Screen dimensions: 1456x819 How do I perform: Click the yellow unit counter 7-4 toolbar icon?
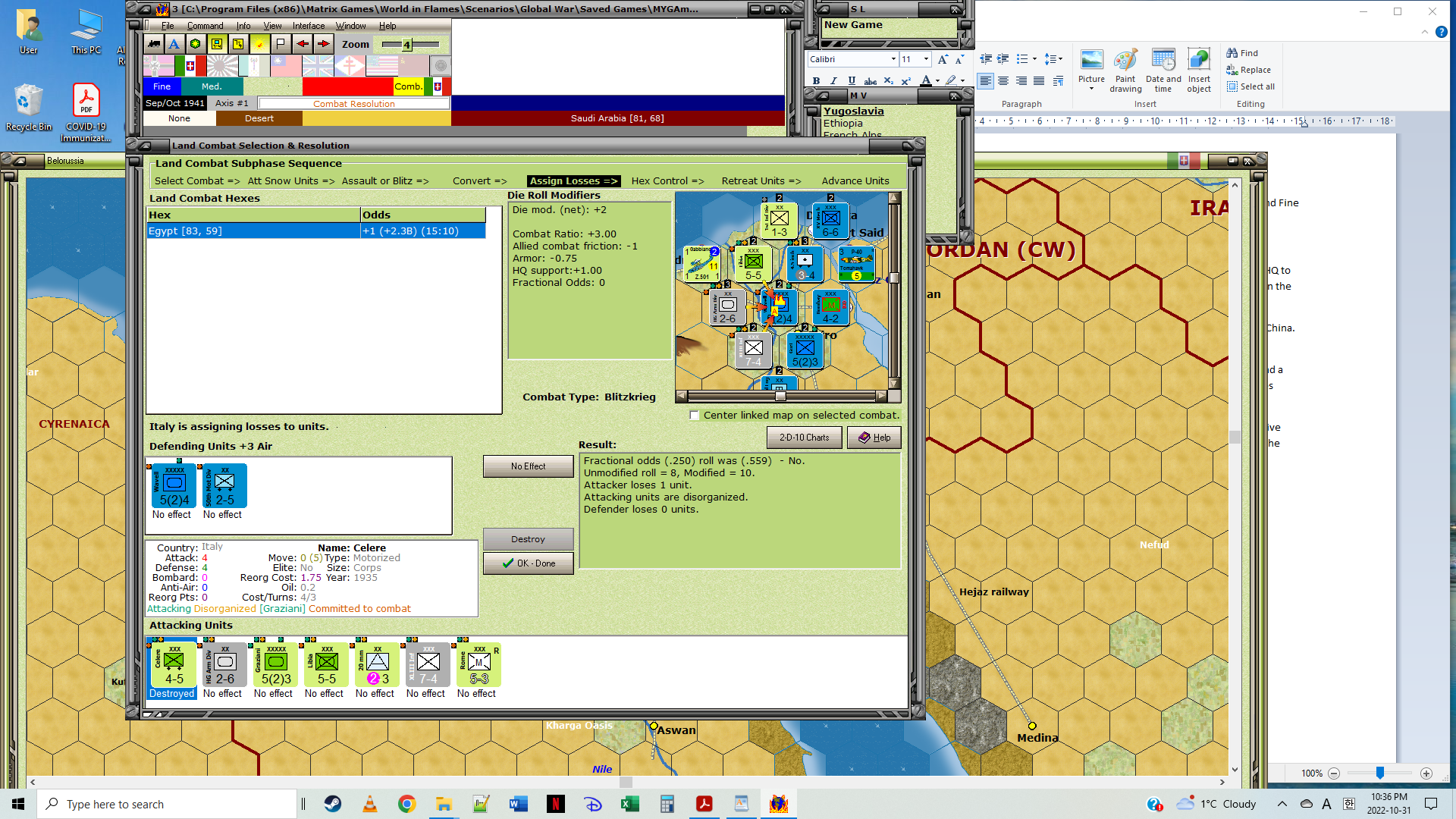coord(217,44)
